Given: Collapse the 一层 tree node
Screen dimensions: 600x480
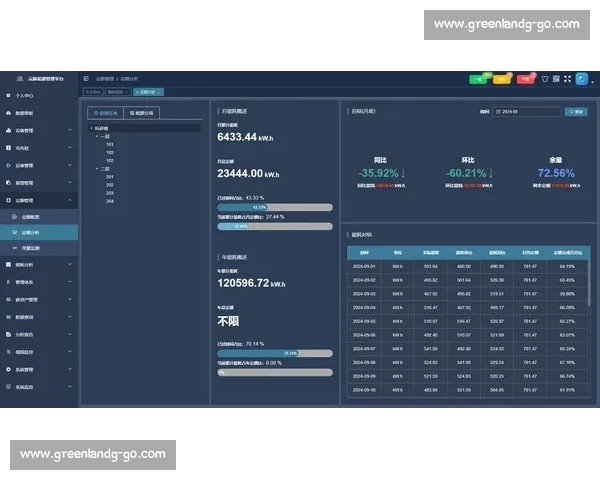Looking at the screenshot, I should 95,135.
